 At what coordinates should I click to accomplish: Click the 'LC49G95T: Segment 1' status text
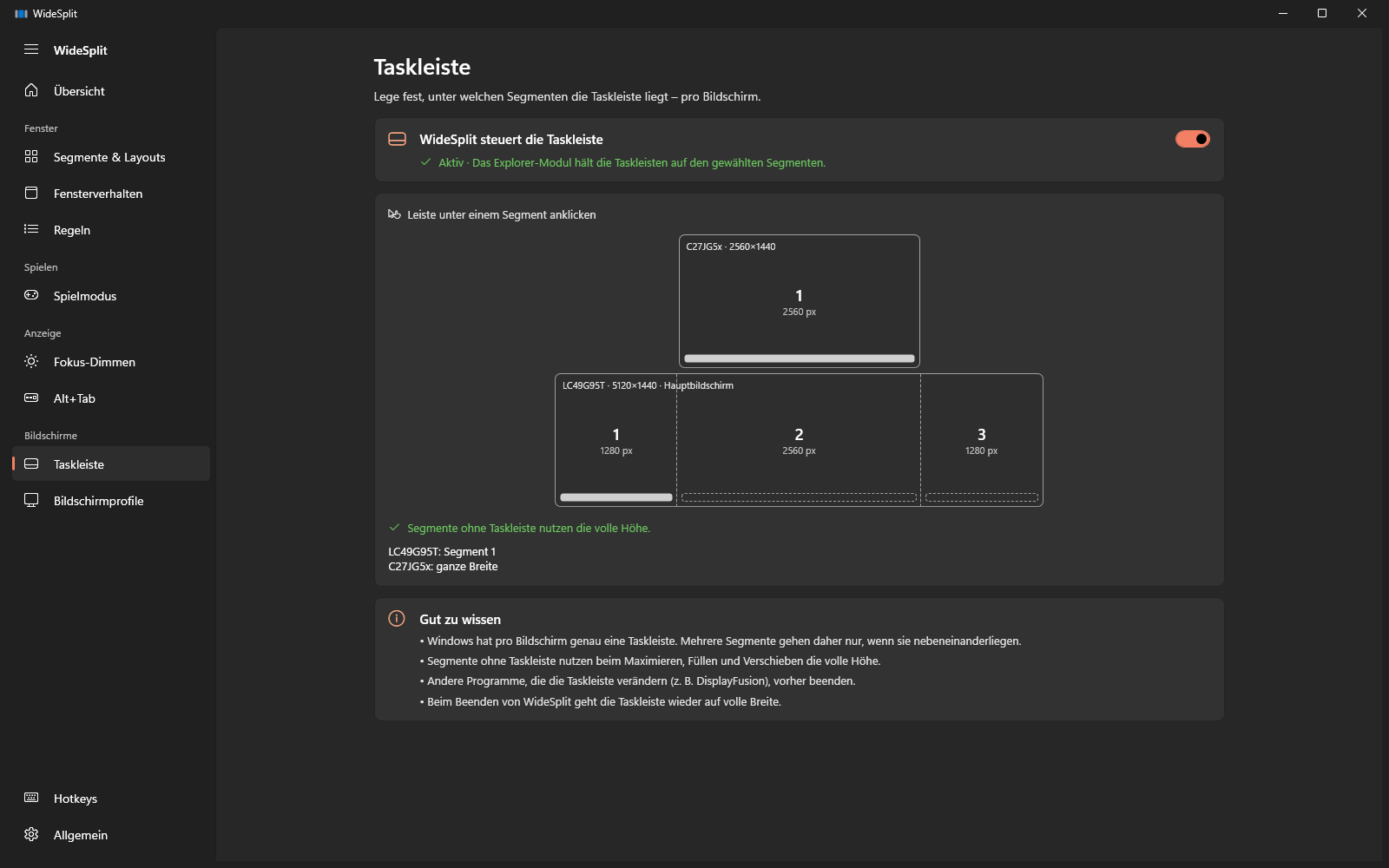pyautogui.click(x=442, y=552)
